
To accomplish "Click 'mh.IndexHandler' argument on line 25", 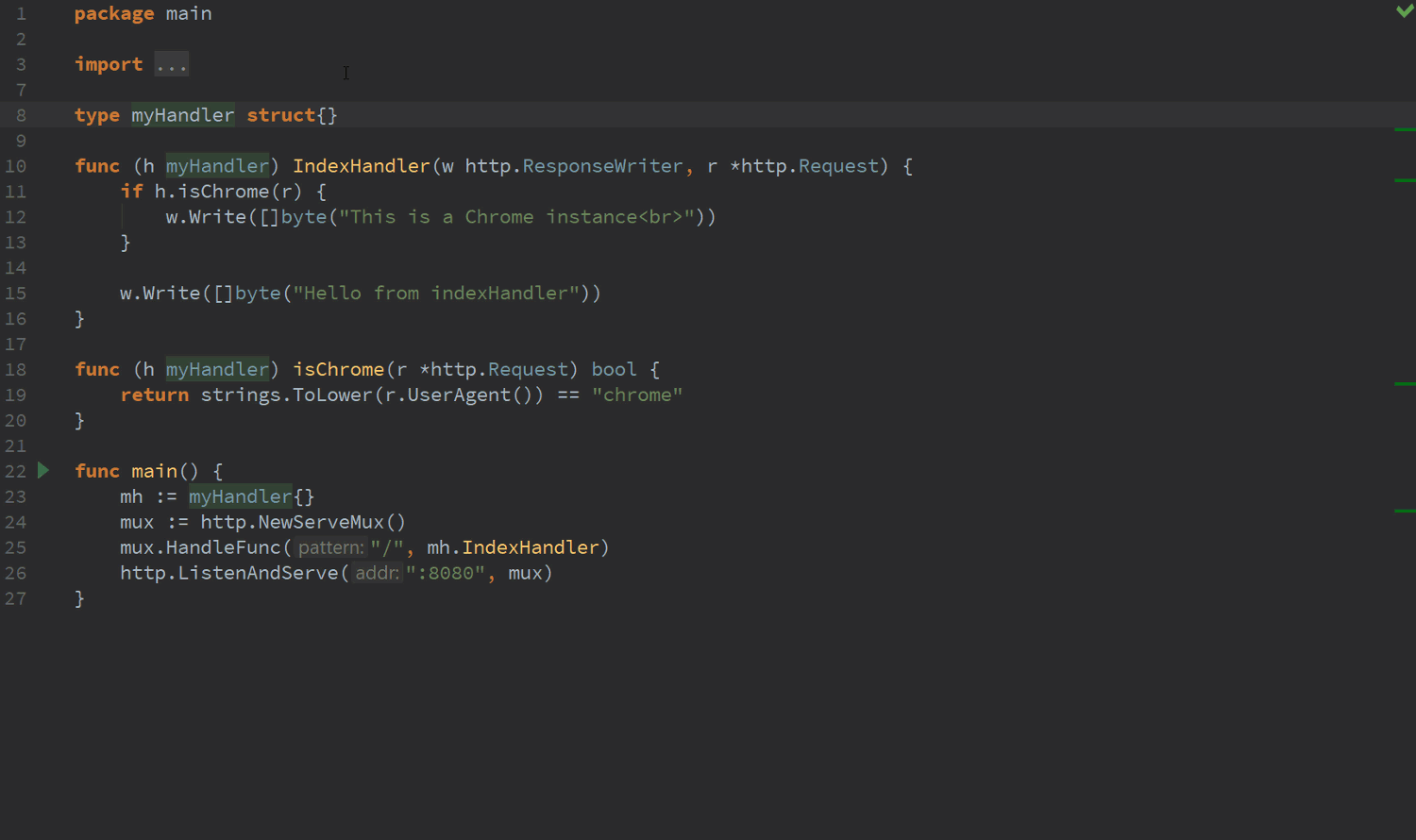I will point(514,547).
